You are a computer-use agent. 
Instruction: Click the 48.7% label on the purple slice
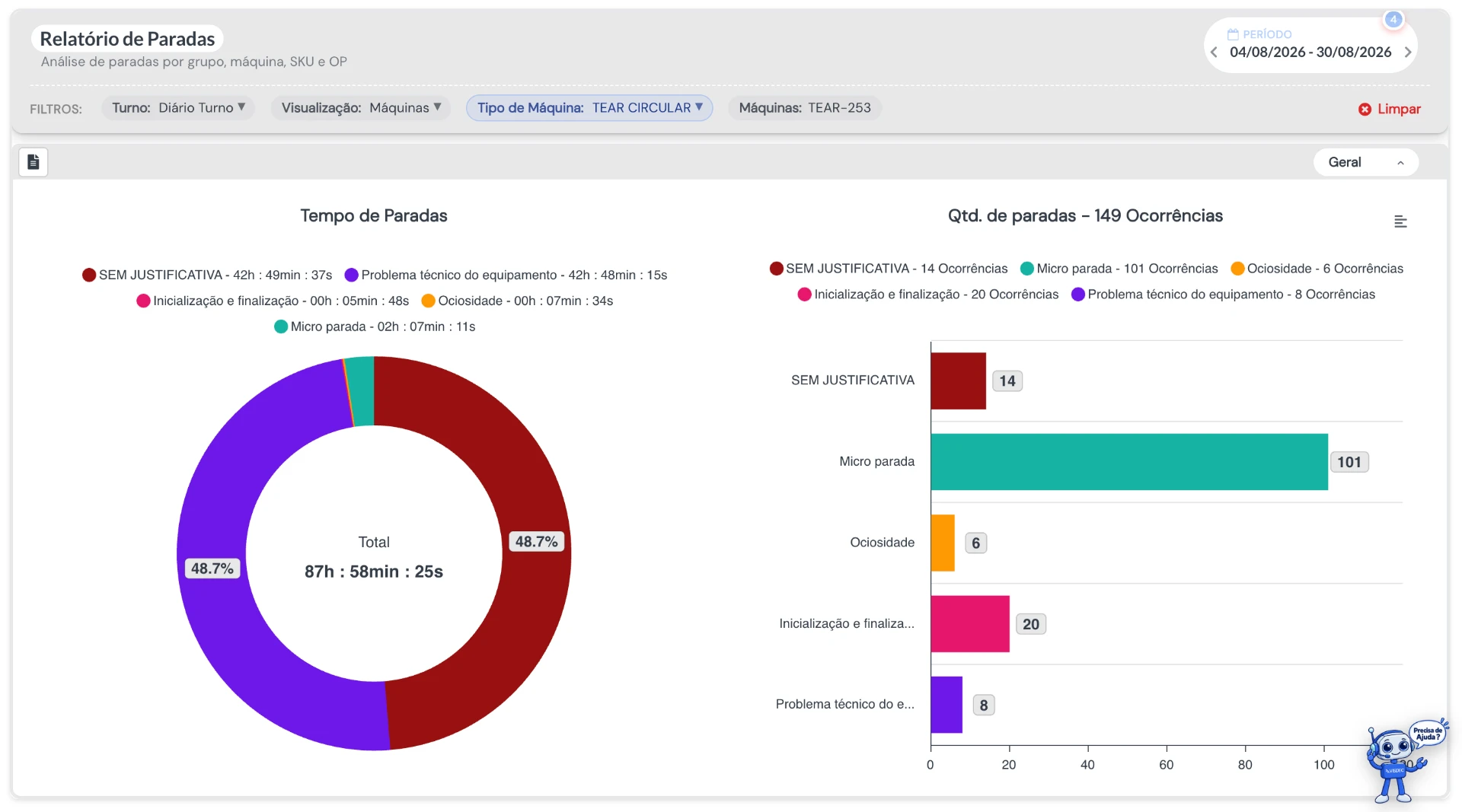(x=212, y=568)
